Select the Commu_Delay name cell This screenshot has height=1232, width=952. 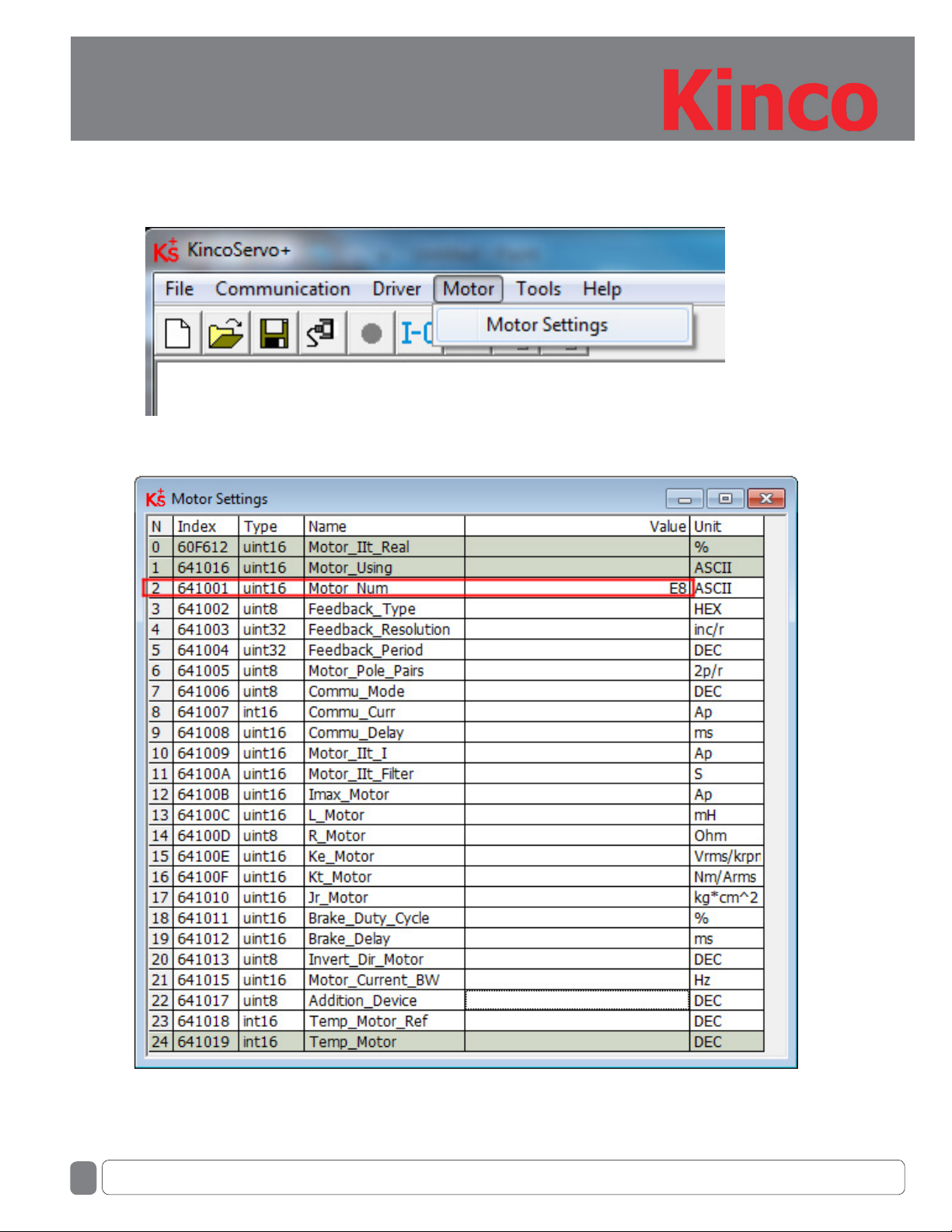pos(384,732)
